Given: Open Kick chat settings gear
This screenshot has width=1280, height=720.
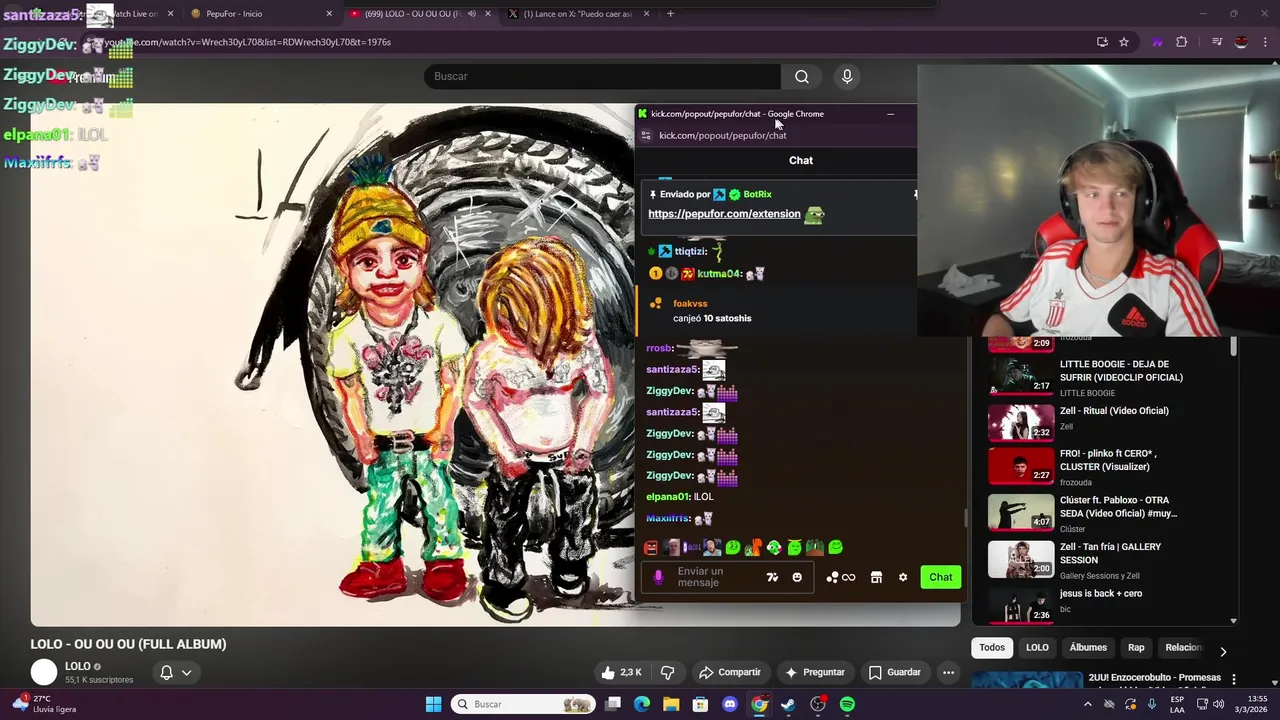Looking at the screenshot, I should 902,577.
